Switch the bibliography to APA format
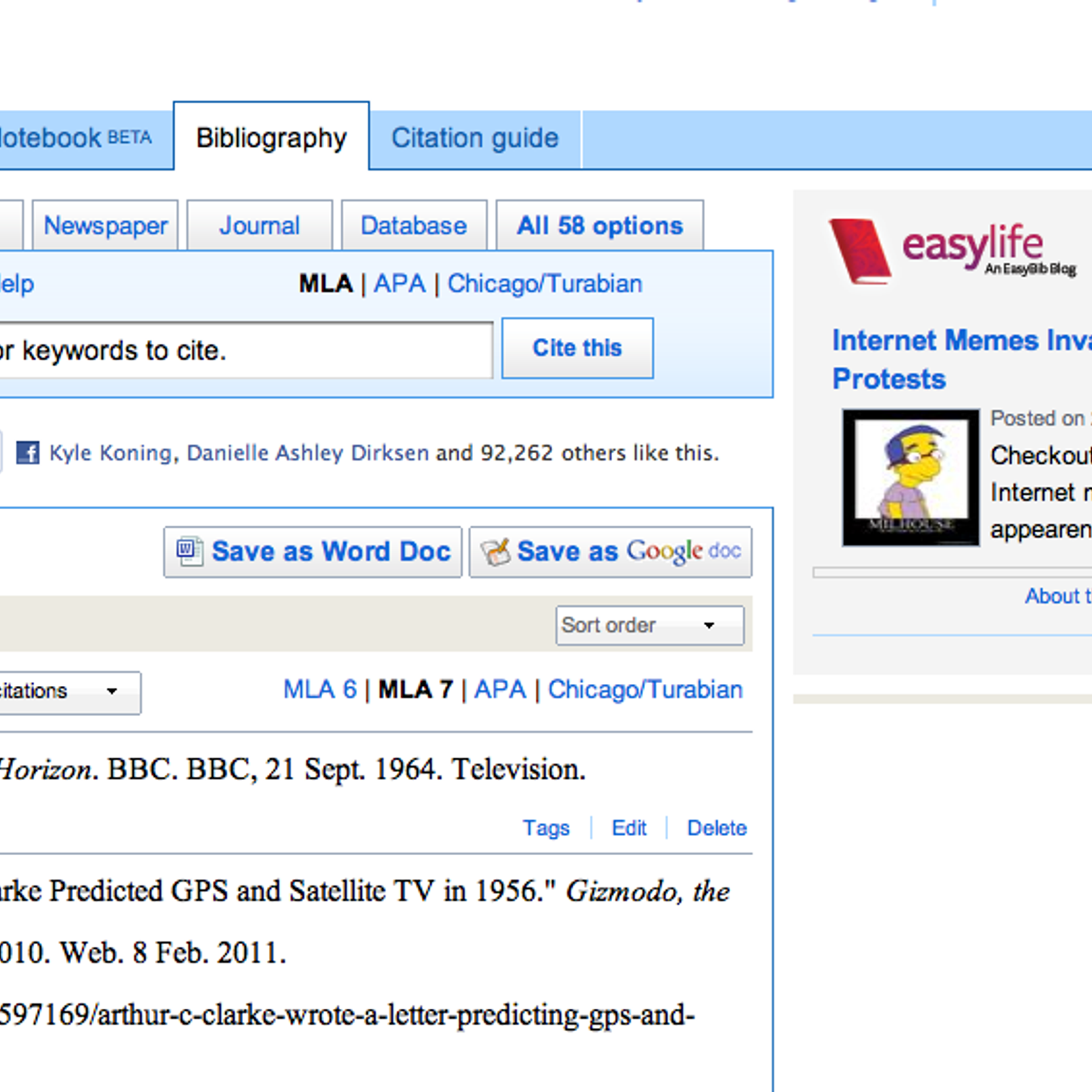1092x1092 pixels. pos(500,689)
